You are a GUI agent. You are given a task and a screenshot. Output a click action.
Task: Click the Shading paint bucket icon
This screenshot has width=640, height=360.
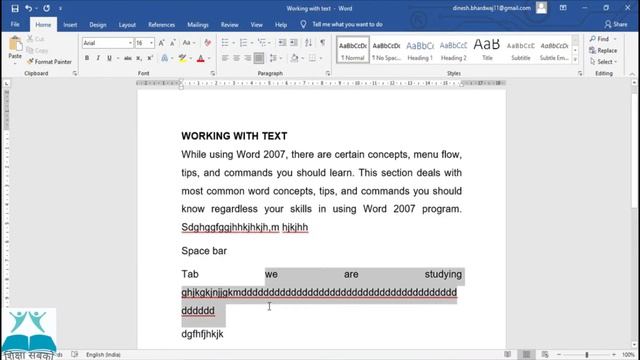[294, 58]
